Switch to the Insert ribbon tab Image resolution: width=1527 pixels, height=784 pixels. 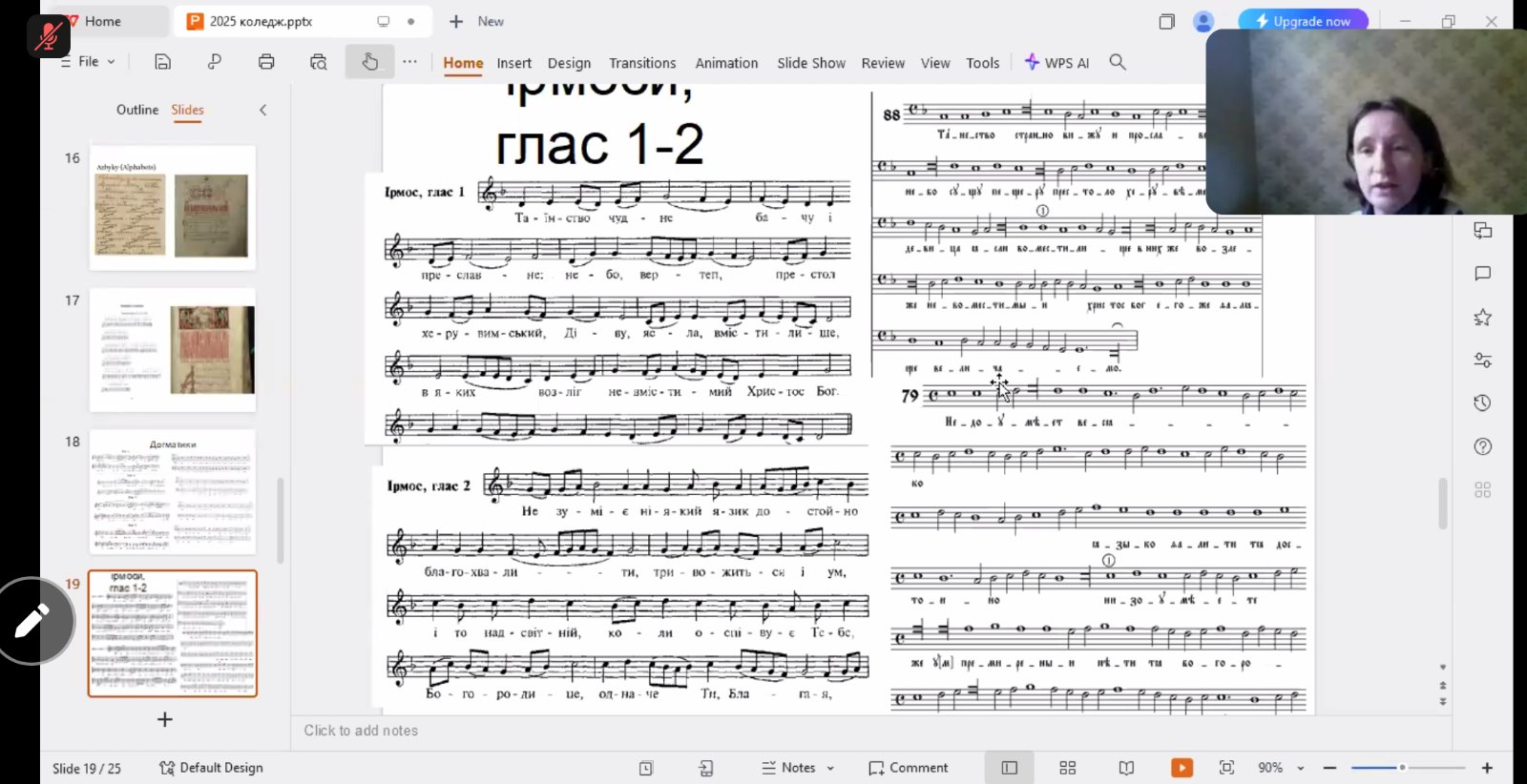pos(513,63)
